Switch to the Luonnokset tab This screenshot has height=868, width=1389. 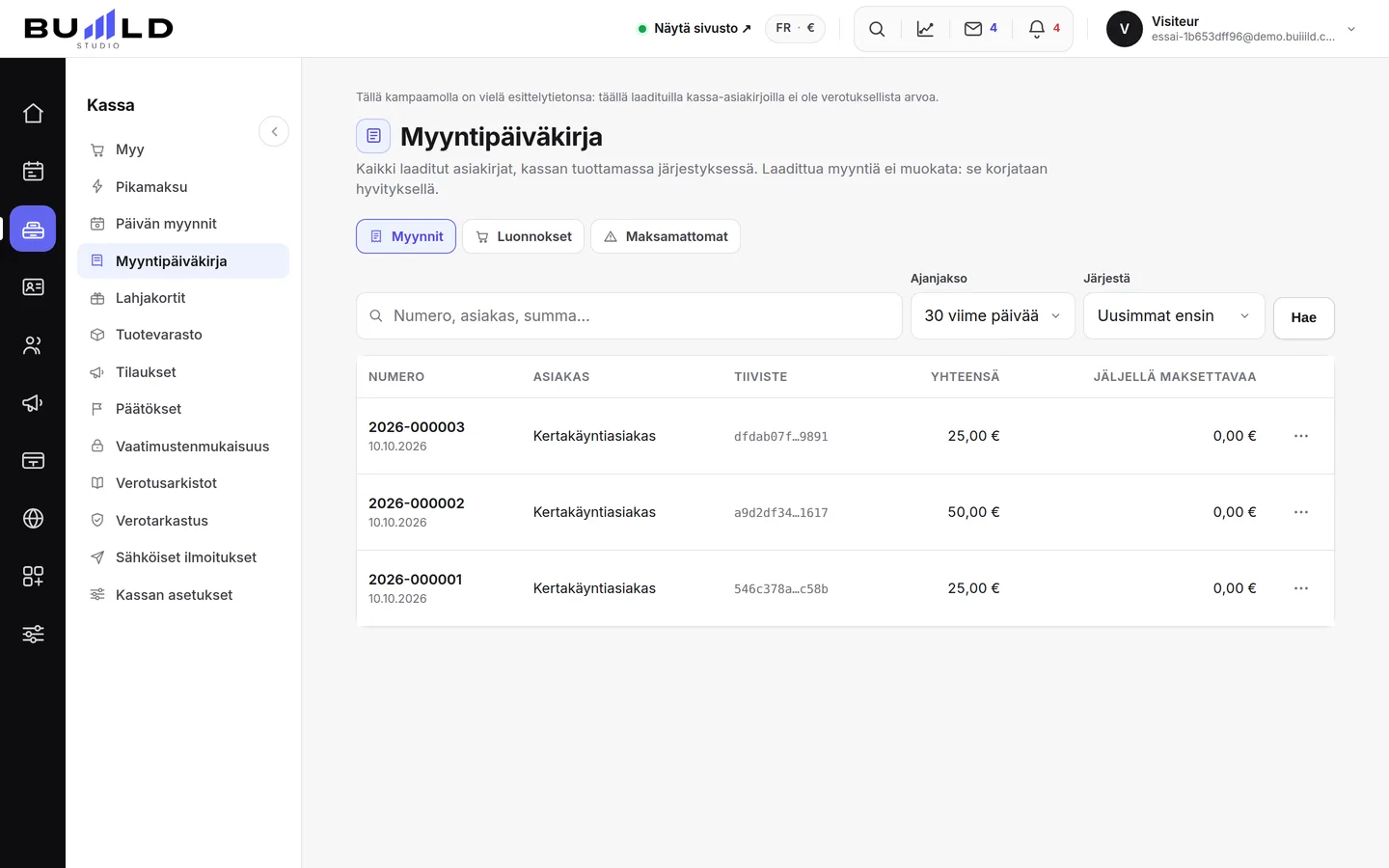point(523,236)
